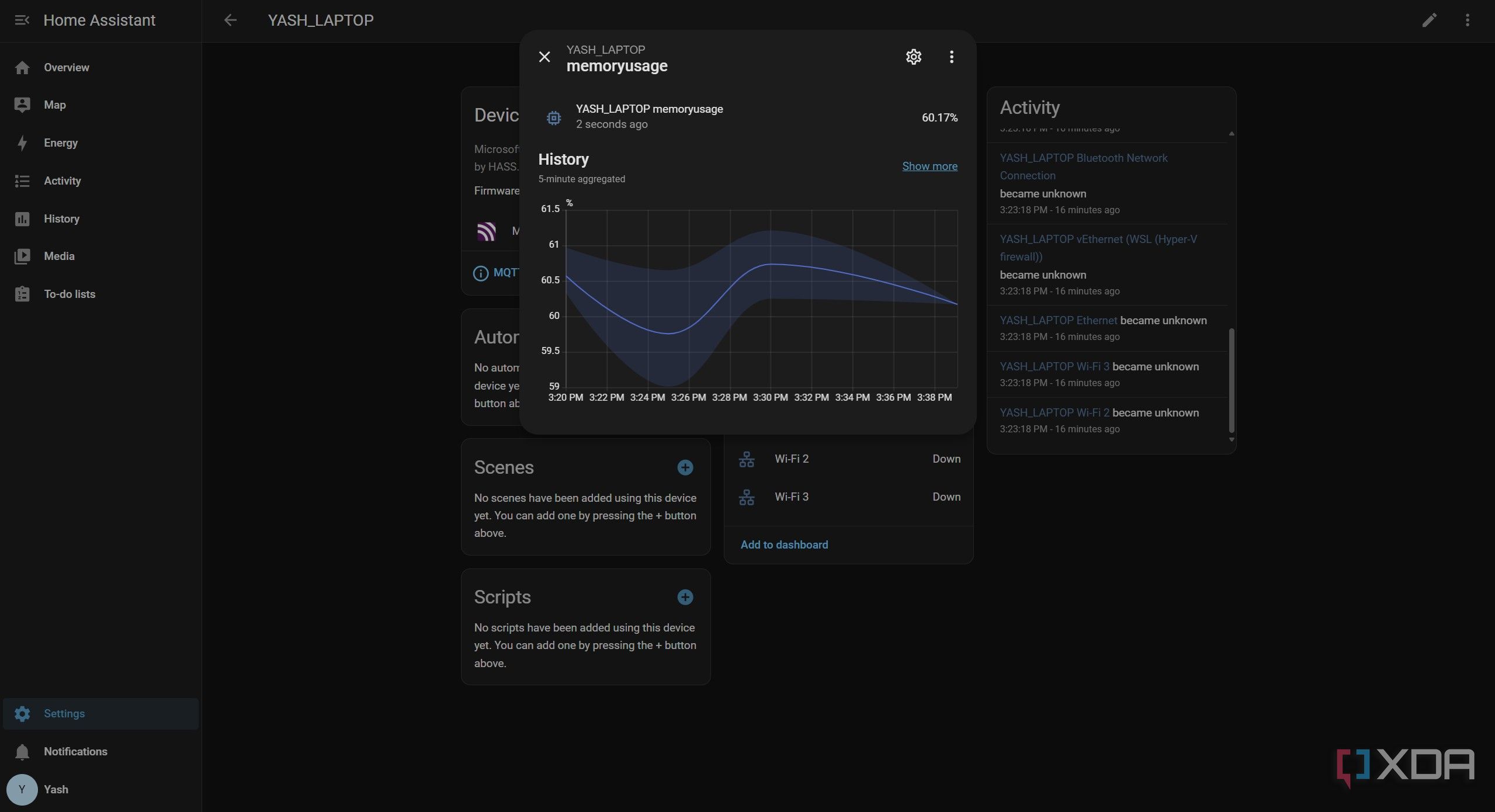The width and height of the screenshot is (1495, 812).
Task: Open the History page in sidebar
Action: 100,218
